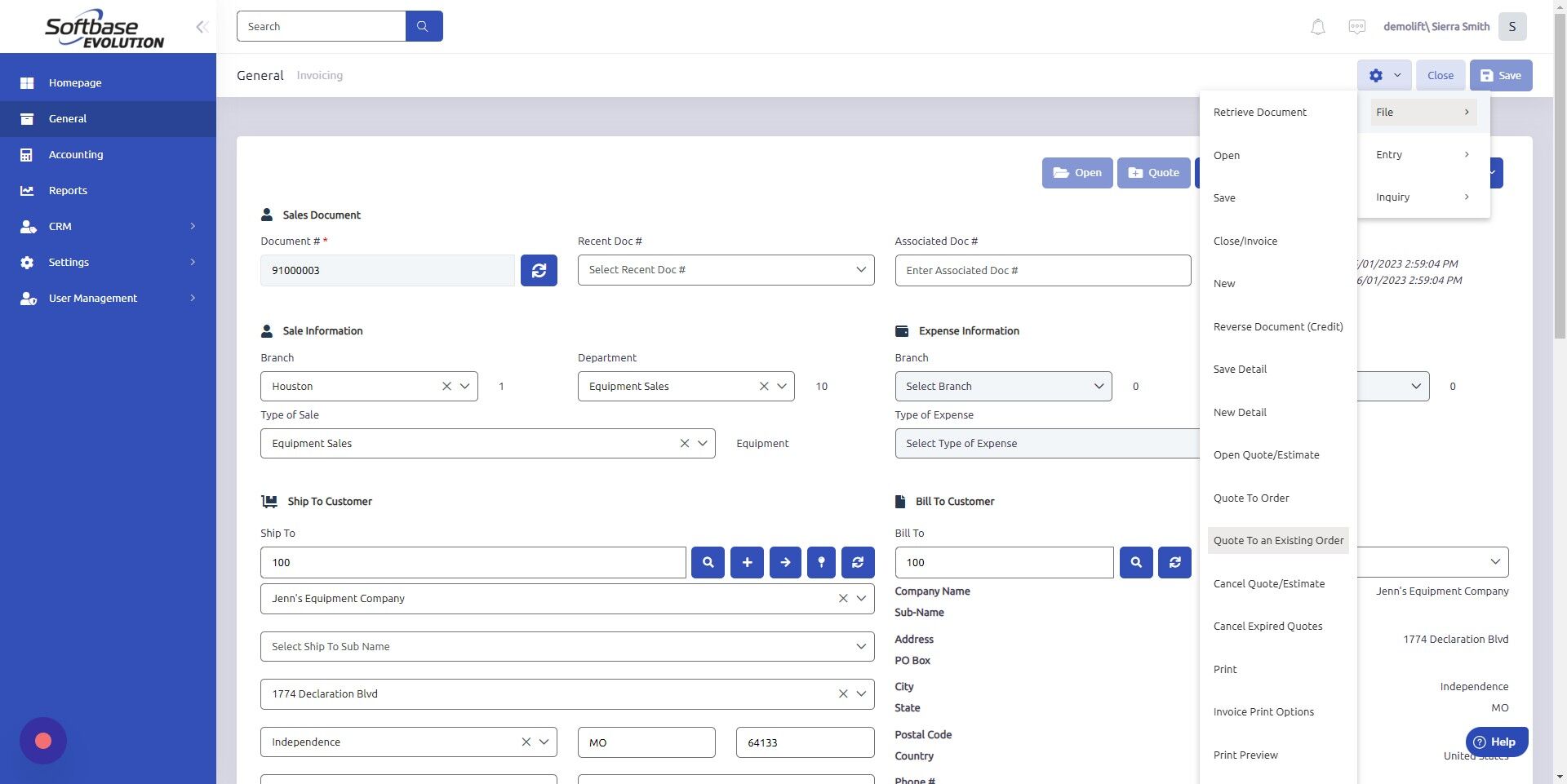1567x784 pixels.
Task: Click the search magnifier icon next to Ship To
Action: [x=708, y=562]
